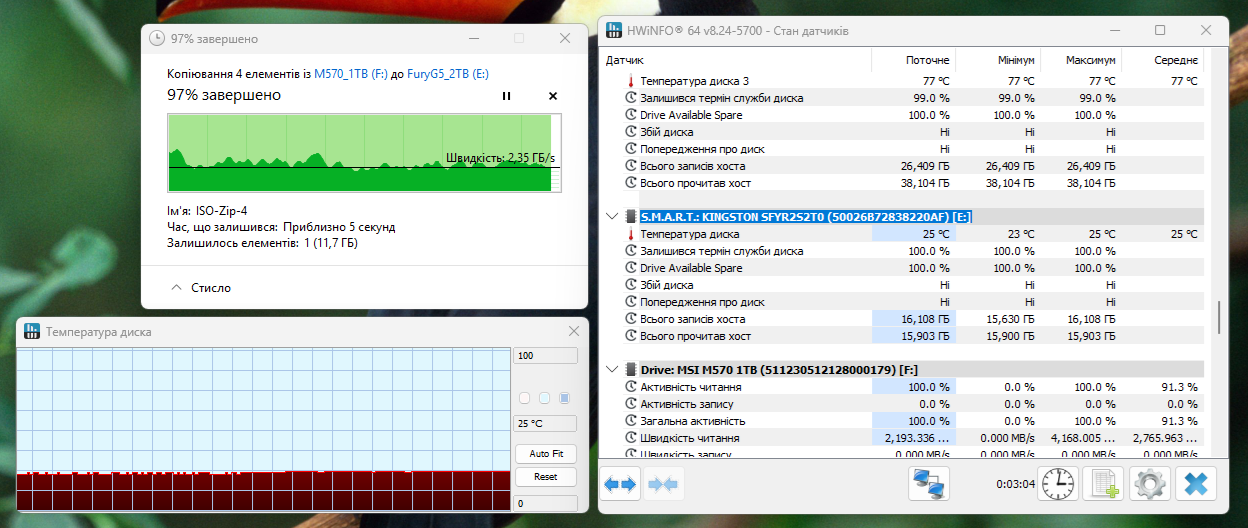This screenshot has width=1248, height=528.
Task: Open HWiNFO sensor settings gear icon
Action: [1150, 484]
